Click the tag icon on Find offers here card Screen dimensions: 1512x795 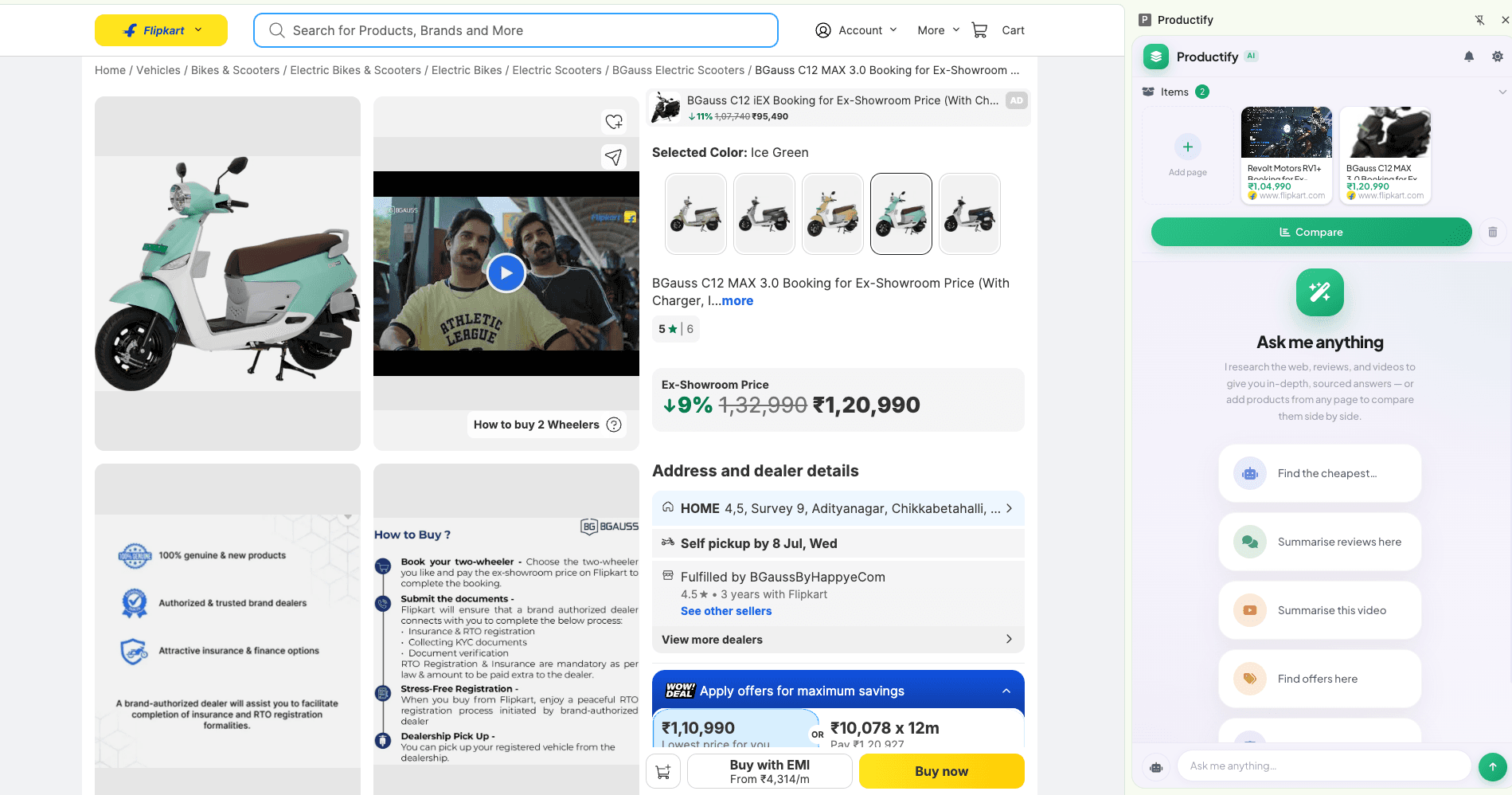click(1250, 679)
